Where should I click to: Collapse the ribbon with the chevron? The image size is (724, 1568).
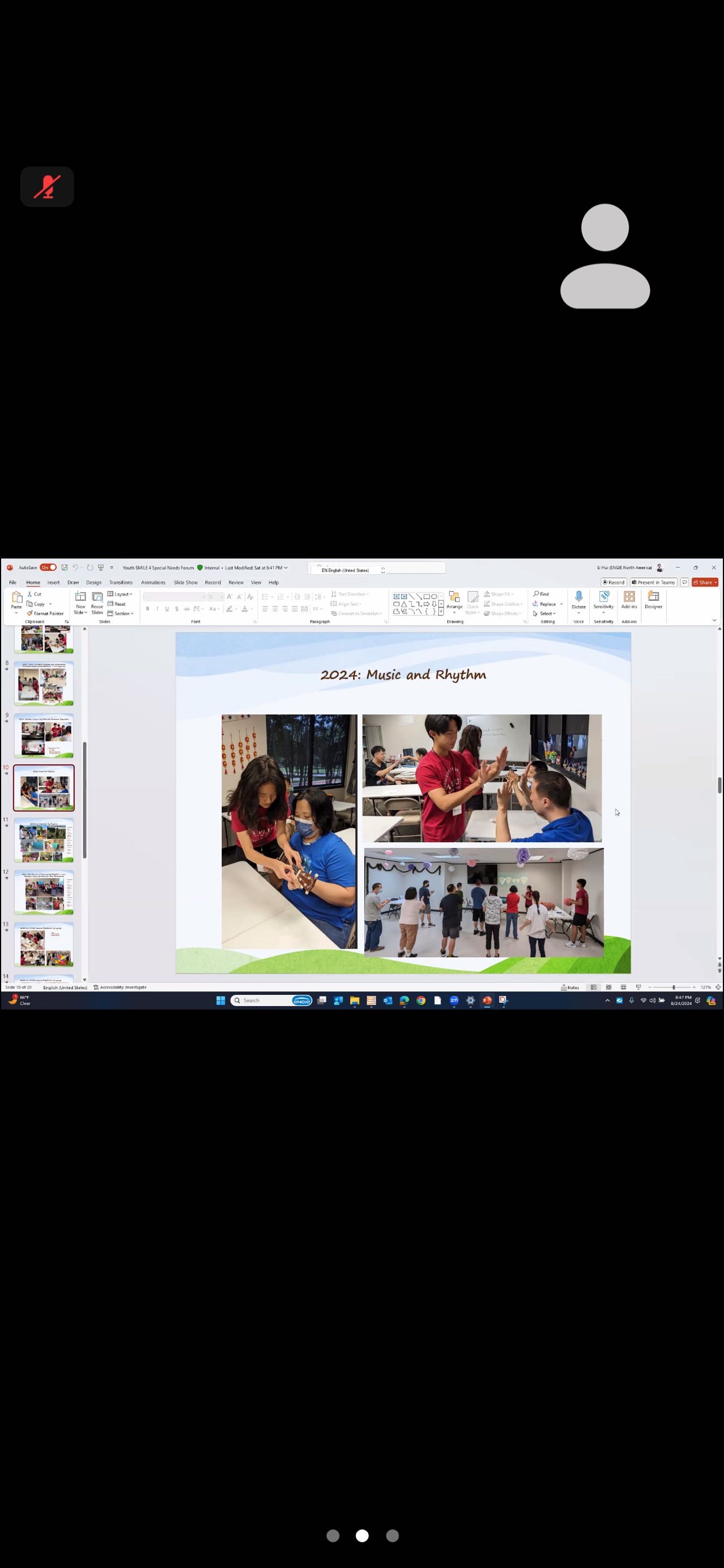pos(714,620)
